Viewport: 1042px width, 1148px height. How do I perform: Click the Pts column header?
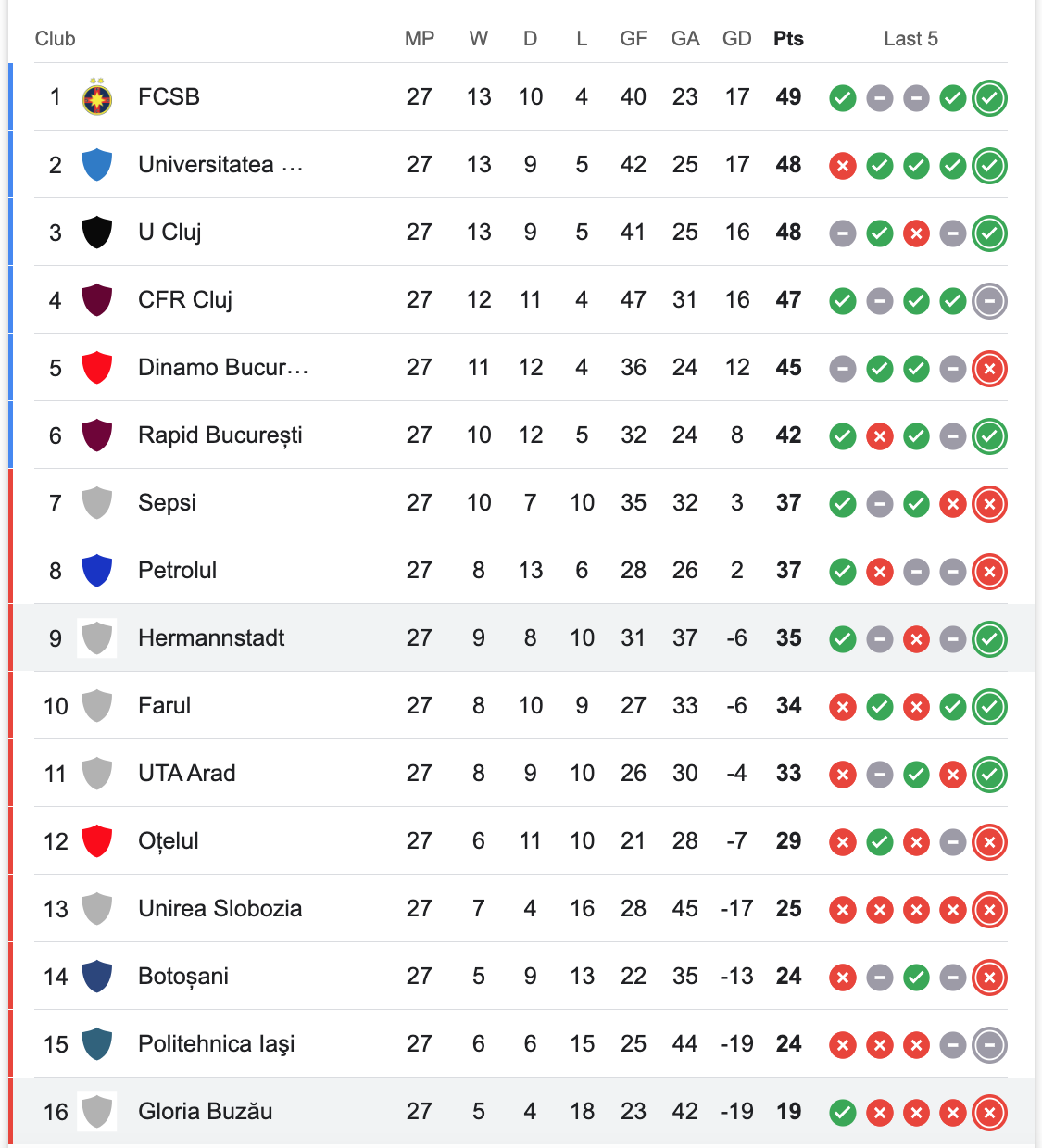click(788, 39)
